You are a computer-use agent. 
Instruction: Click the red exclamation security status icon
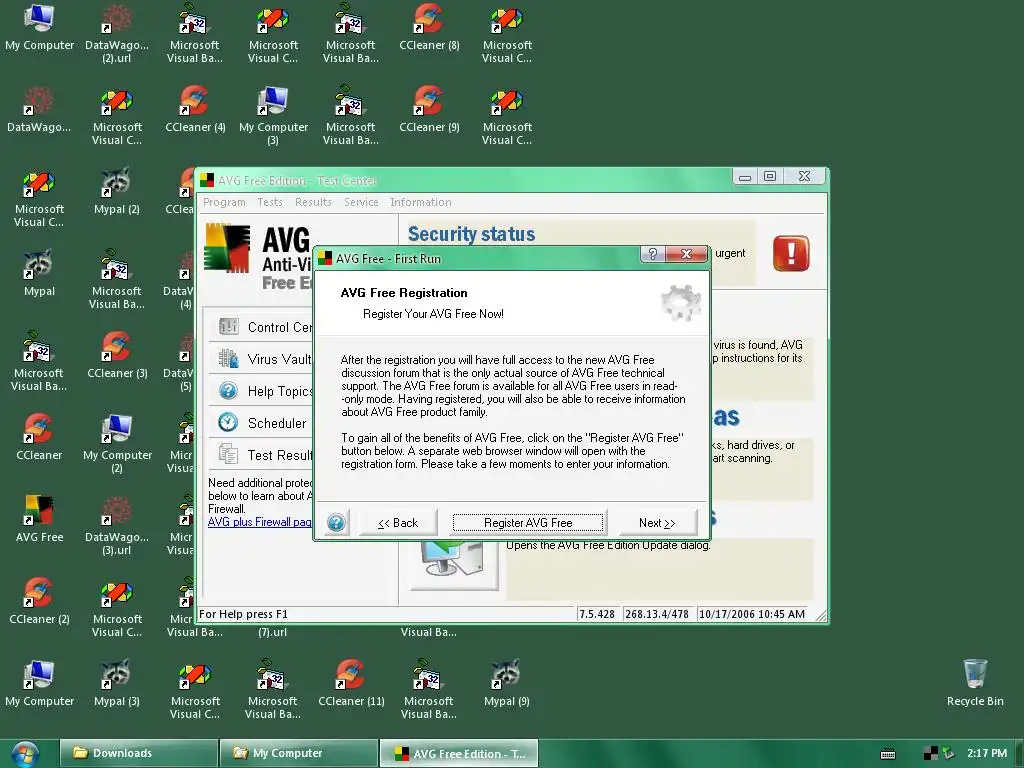pos(791,253)
